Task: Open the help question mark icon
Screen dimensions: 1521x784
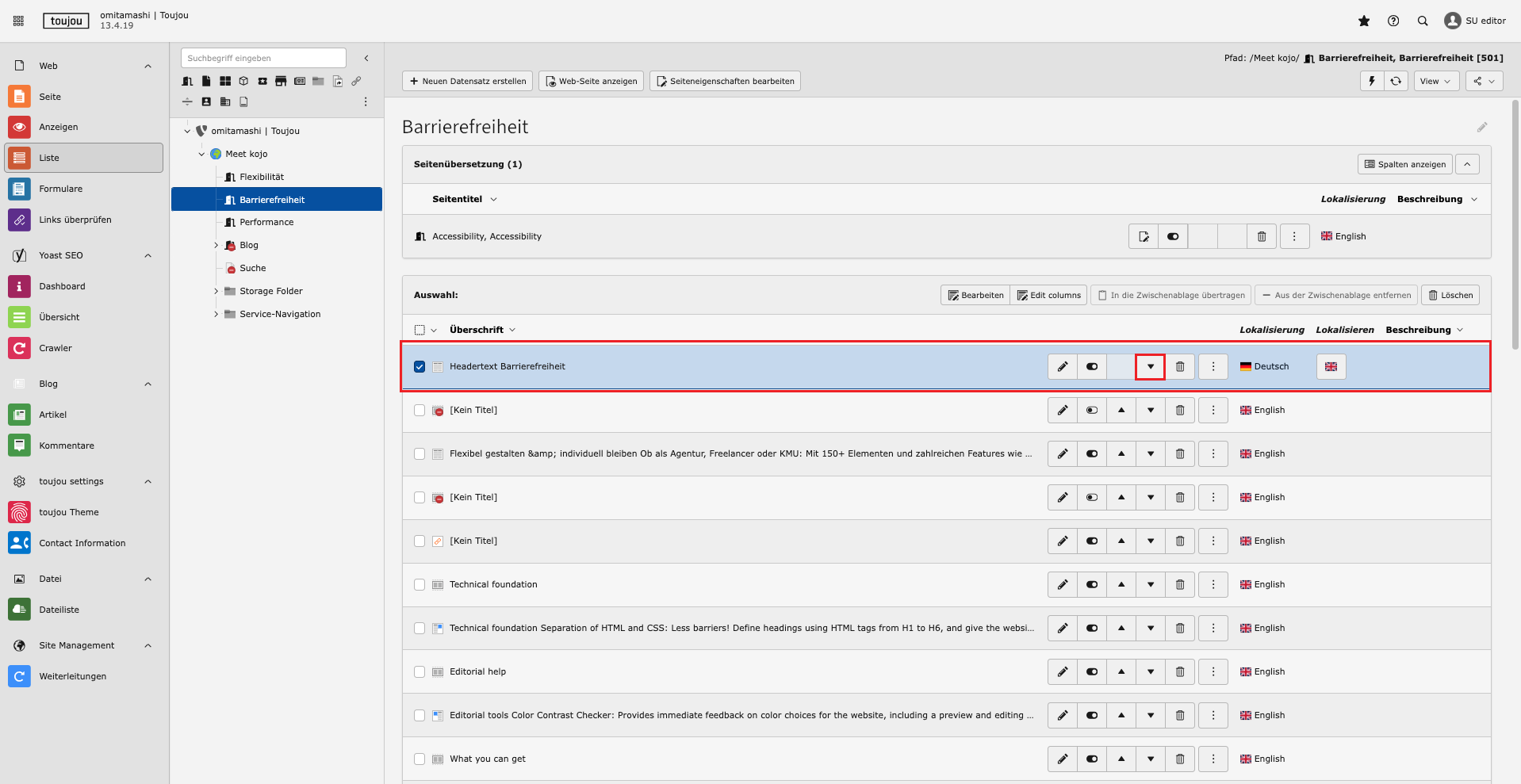Action: click(x=1393, y=21)
